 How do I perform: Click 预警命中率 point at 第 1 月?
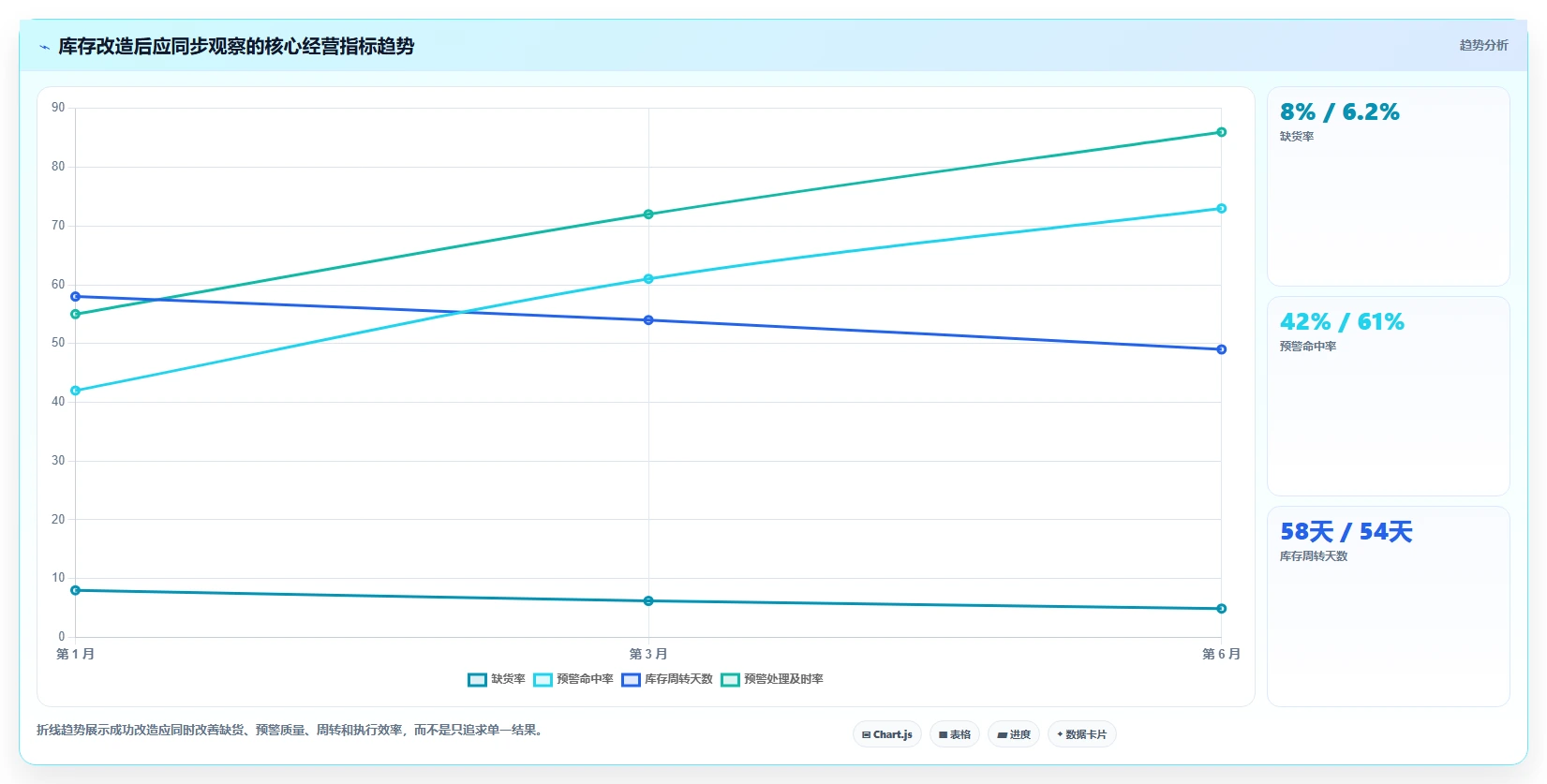click(76, 391)
